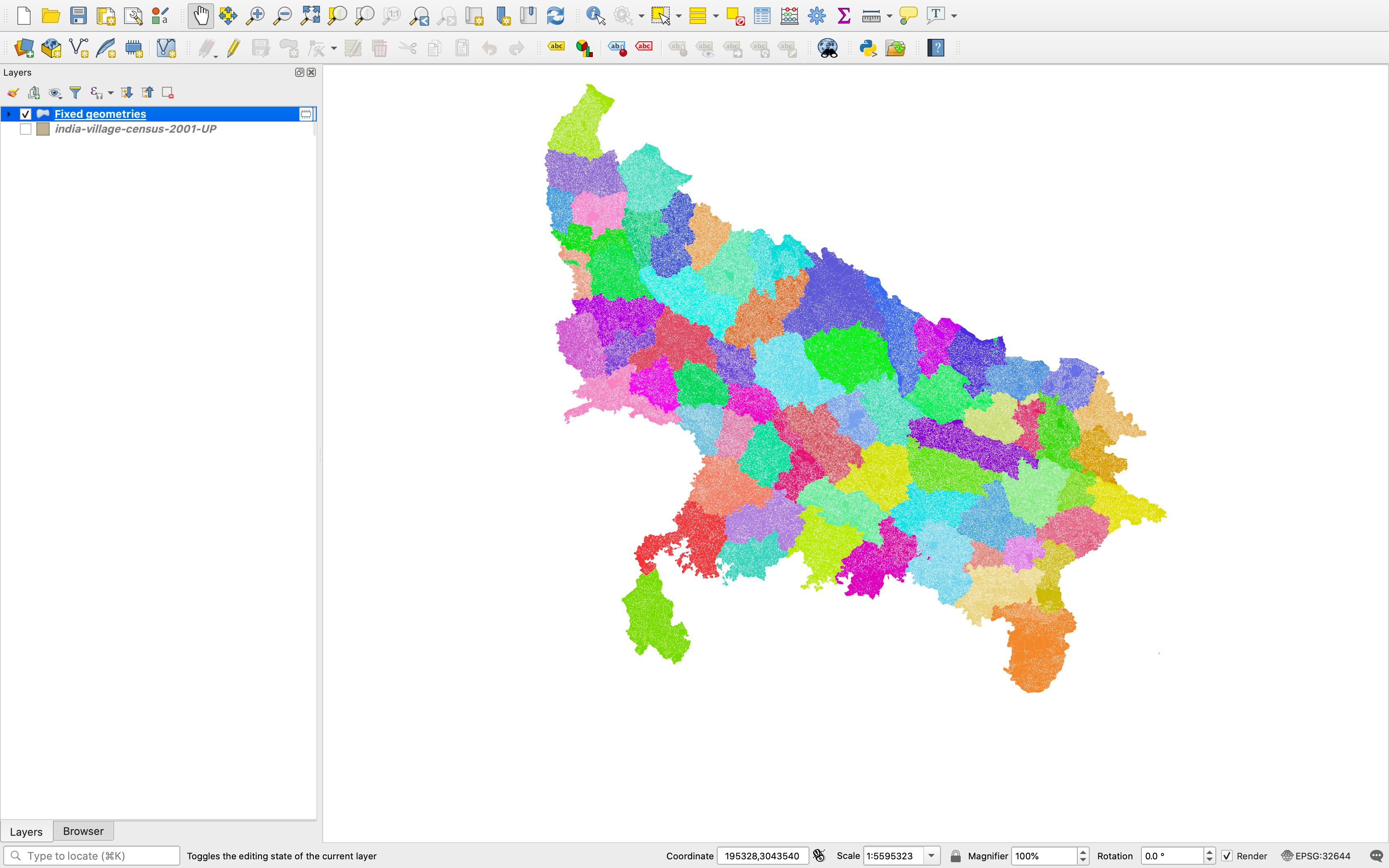Image resolution: width=1389 pixels, height=868 pixels.
Task: Click the Type to locate search field
Action: (92, 855)
